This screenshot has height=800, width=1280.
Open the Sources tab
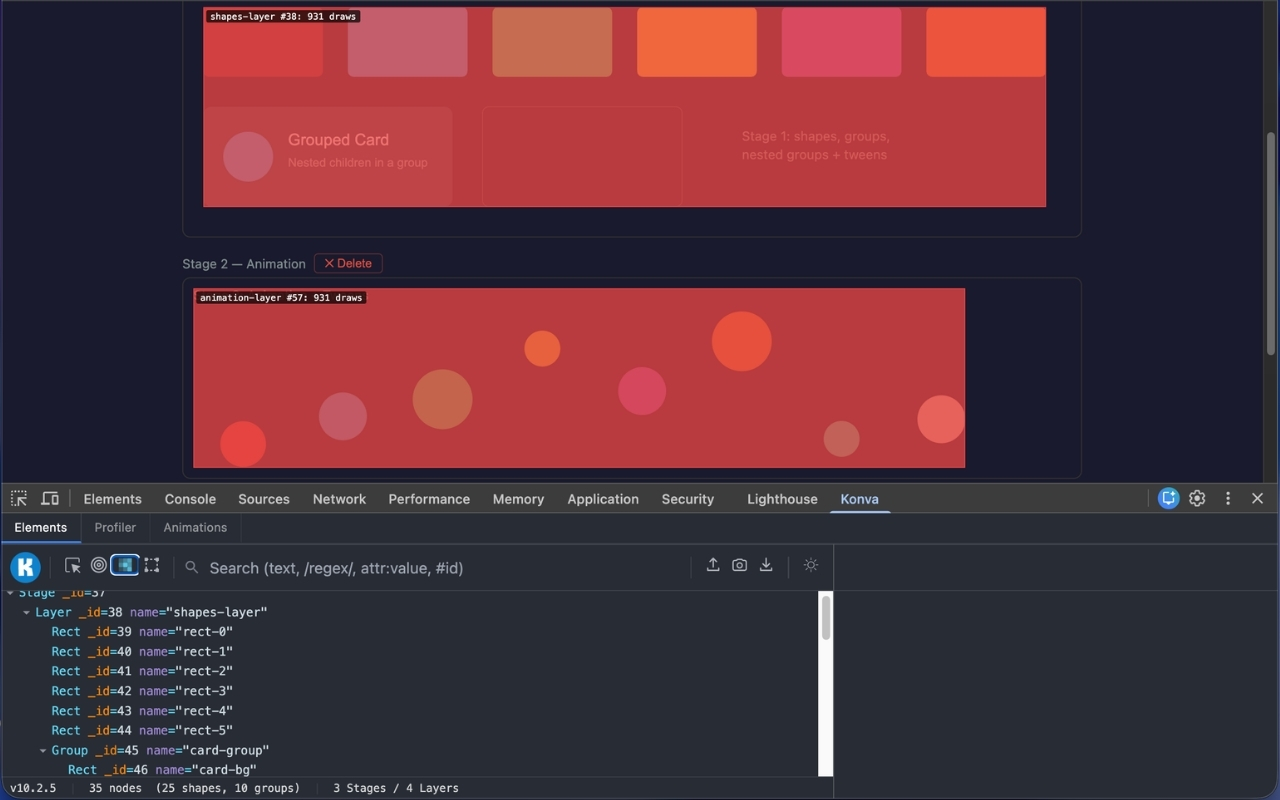pos(264,499)
